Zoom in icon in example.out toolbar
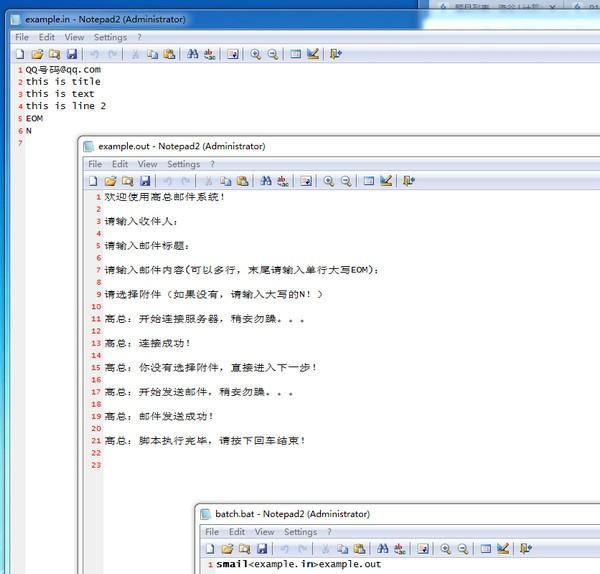 click(x=328, y=181)
